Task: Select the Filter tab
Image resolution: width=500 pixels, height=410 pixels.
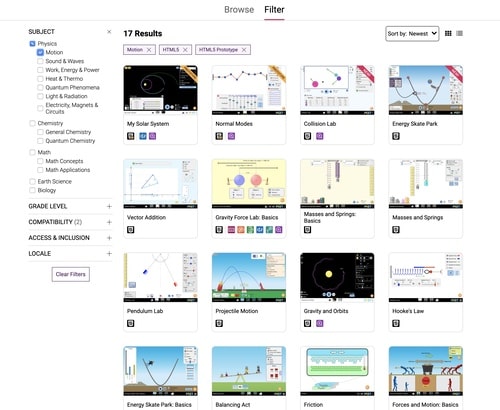Action: click(274, 10)
